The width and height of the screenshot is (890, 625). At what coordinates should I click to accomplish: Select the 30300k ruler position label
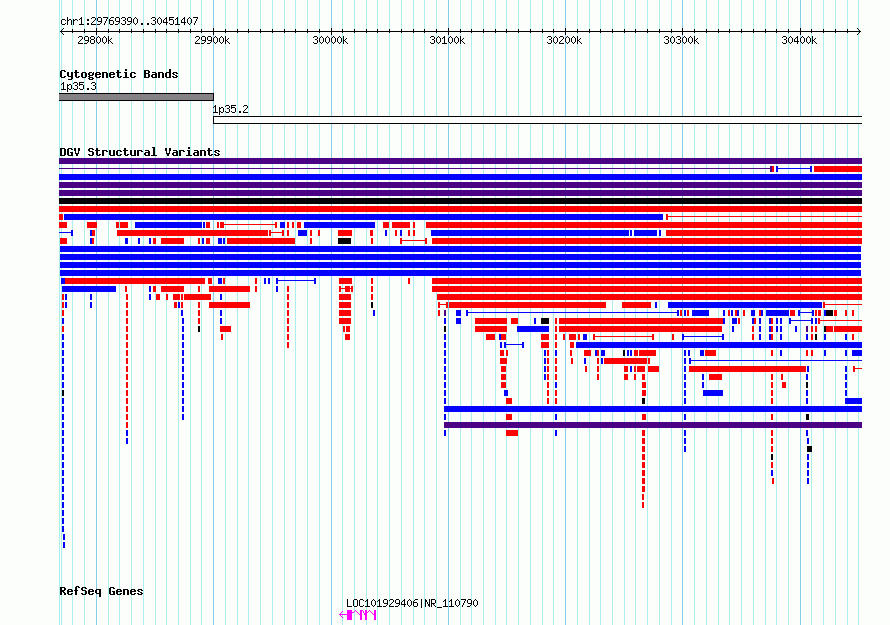681,40
